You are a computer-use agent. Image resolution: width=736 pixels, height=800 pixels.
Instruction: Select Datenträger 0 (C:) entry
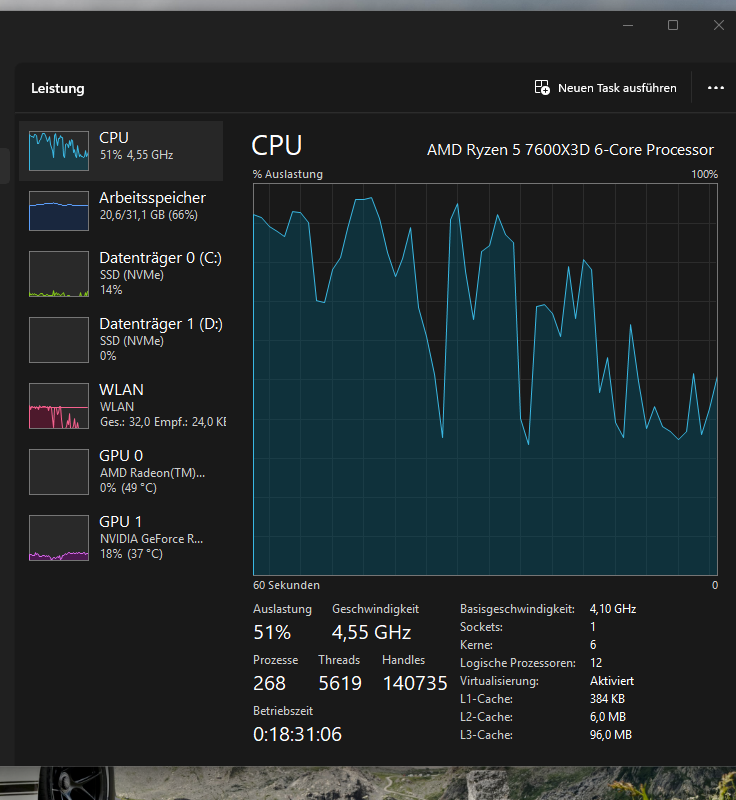click(121, 274)
